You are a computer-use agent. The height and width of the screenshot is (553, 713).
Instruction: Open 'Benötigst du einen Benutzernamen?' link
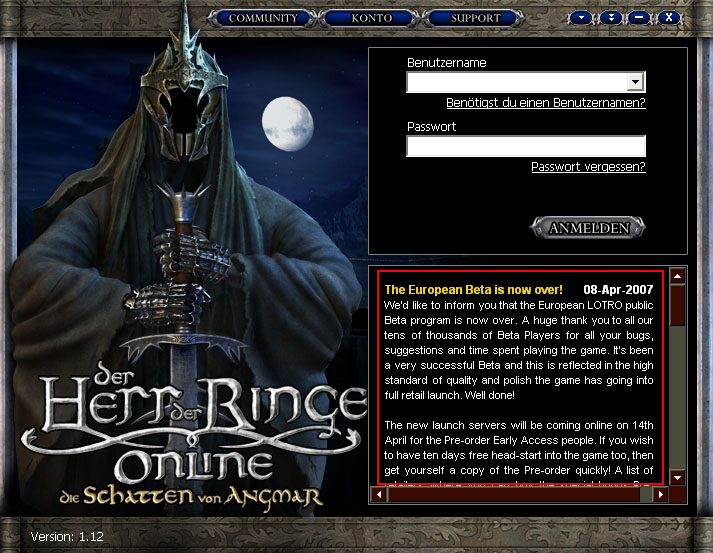(x=546, y=103)
